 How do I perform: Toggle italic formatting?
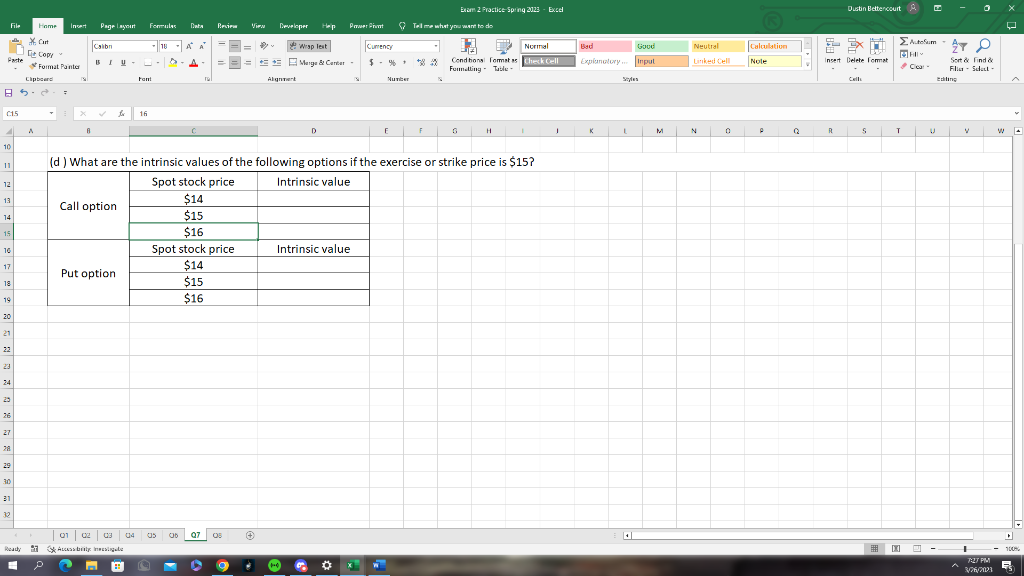[x=110, y=63]
